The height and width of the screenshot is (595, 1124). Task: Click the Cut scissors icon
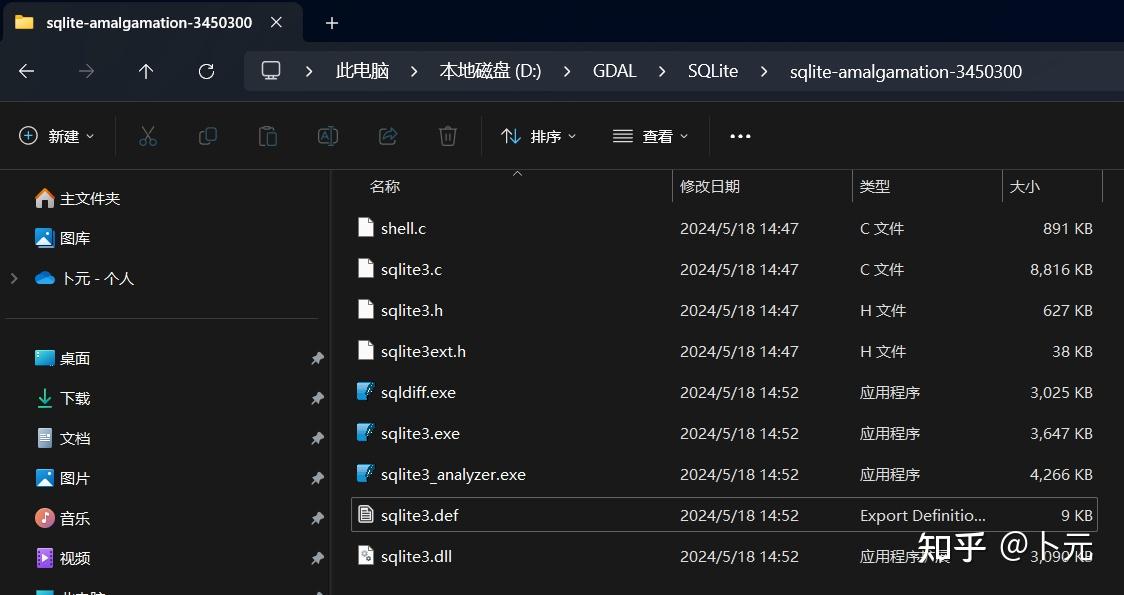148,136
